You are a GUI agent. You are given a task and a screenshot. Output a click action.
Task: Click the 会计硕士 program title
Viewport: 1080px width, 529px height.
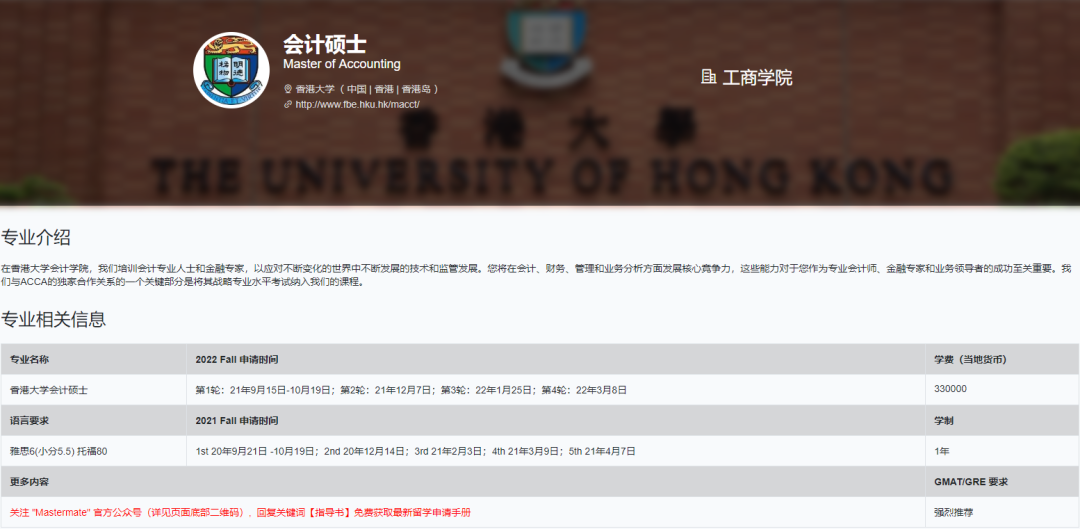tap(324, 44)
